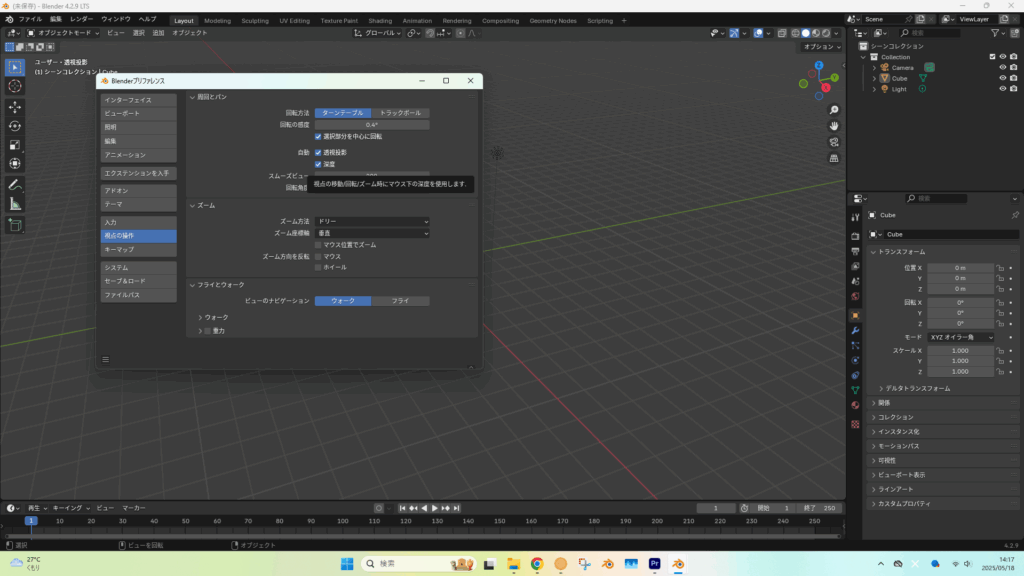The width and height of the screenshot is (1024, 576).
Task: Open the オブジェクトモード dropdown
Action: point(63,33)
